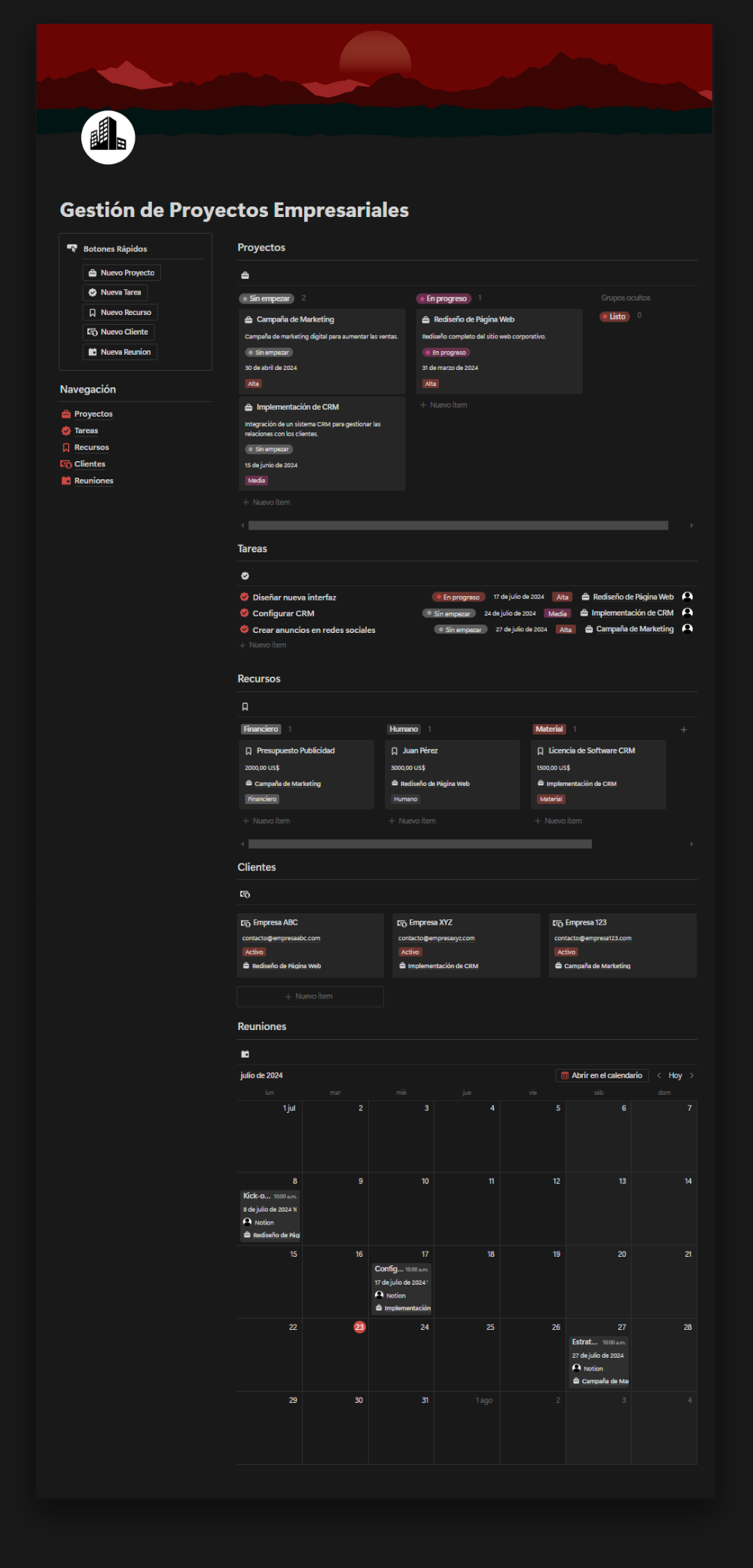Click briefcase icon on Campaña de Marketing card
The height and width of the screenshot is (1568, 753).
(248, 319)
